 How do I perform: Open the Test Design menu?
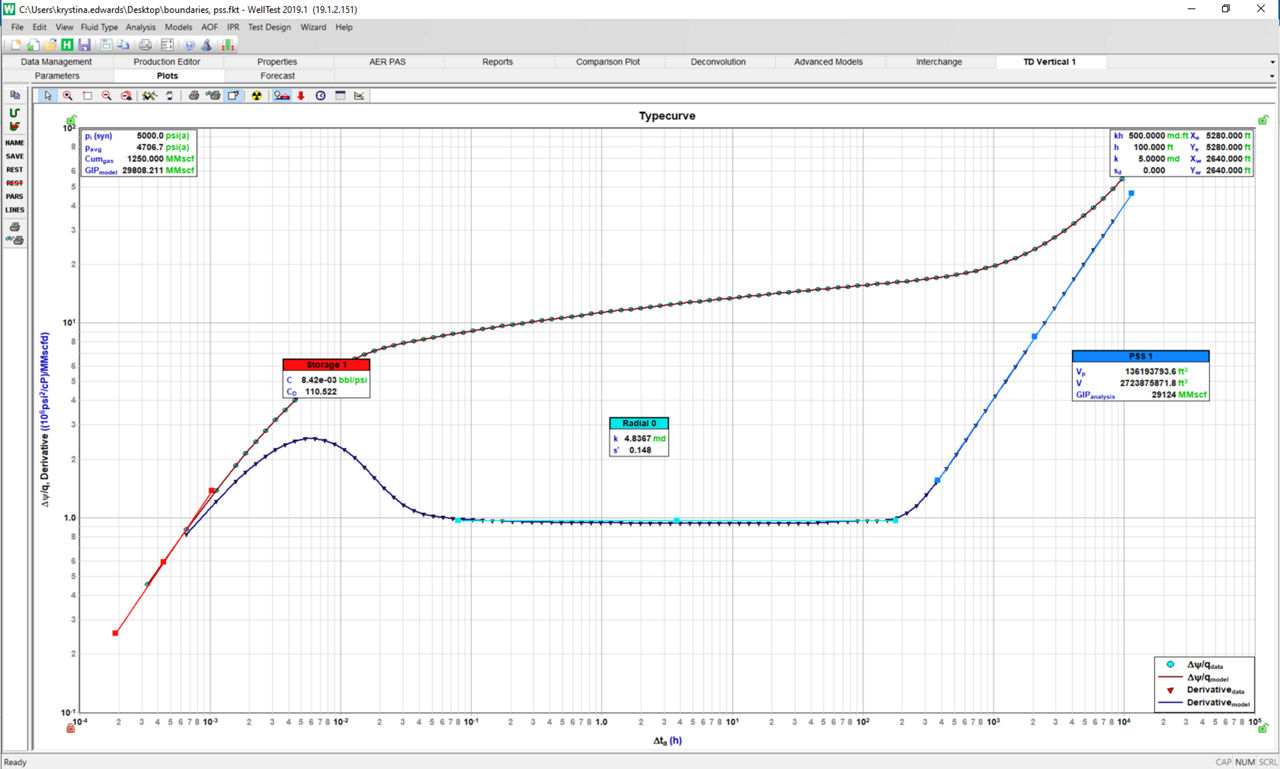point(269,27)
